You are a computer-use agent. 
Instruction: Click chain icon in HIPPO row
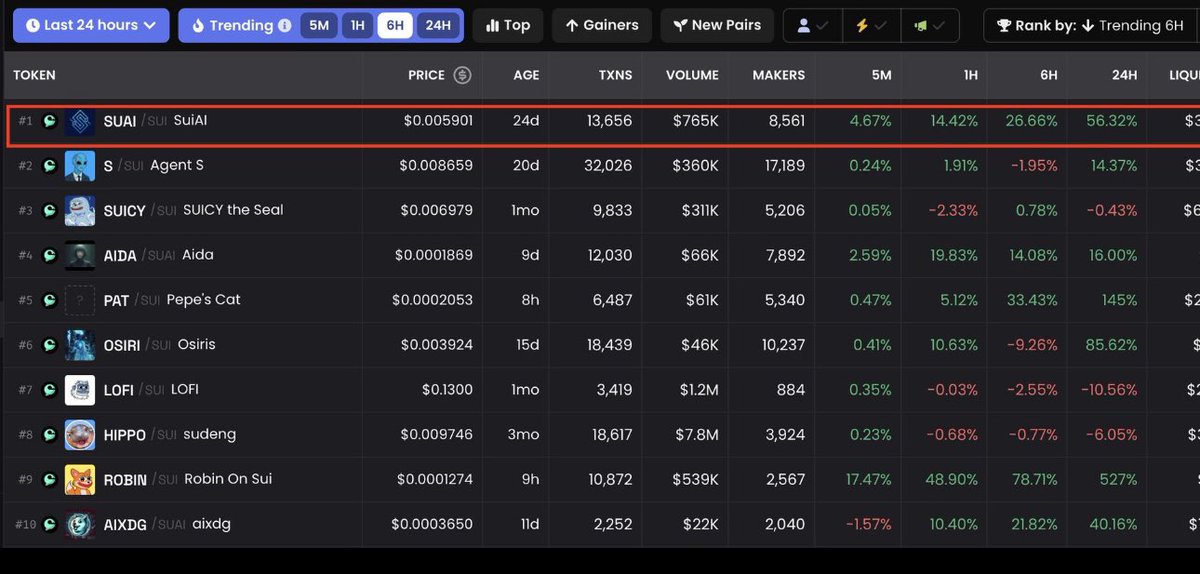click(x=50, y=435)
